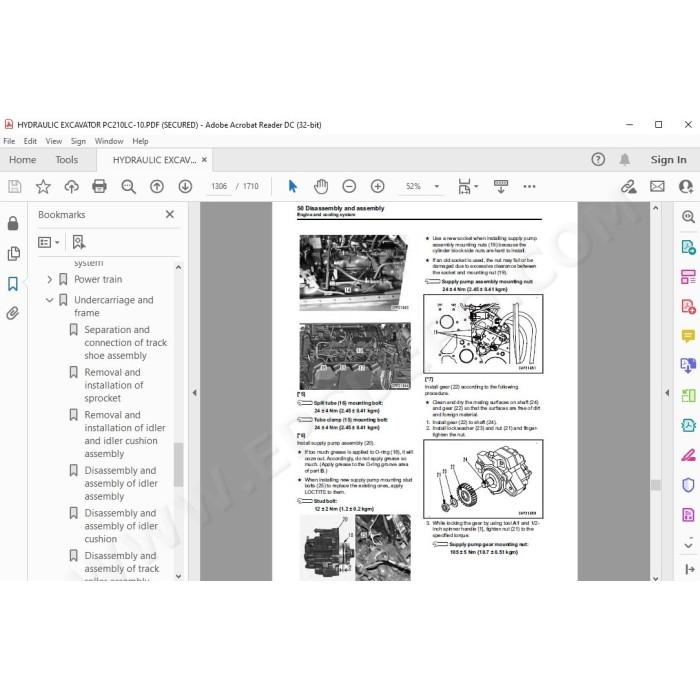
Task: Activate the Hand pan tool
Action: [x=321, y=186]
